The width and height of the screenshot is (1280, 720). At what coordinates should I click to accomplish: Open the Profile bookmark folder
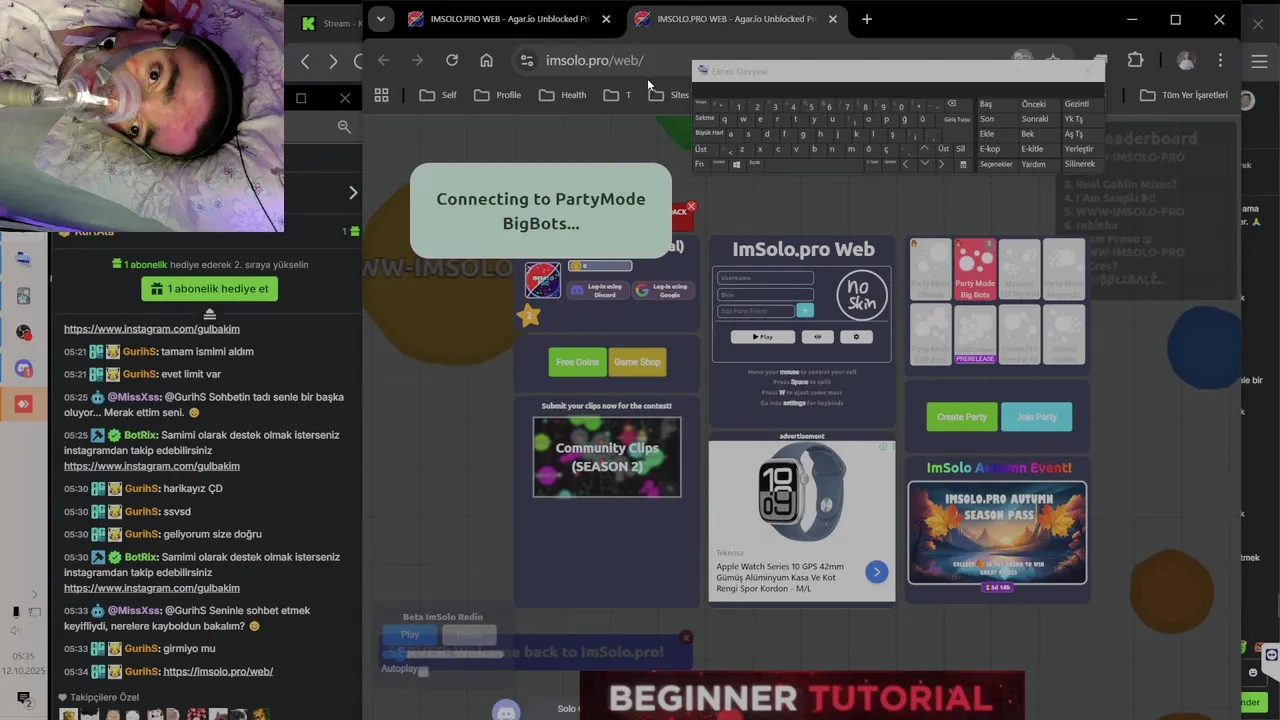pos(498,95)
